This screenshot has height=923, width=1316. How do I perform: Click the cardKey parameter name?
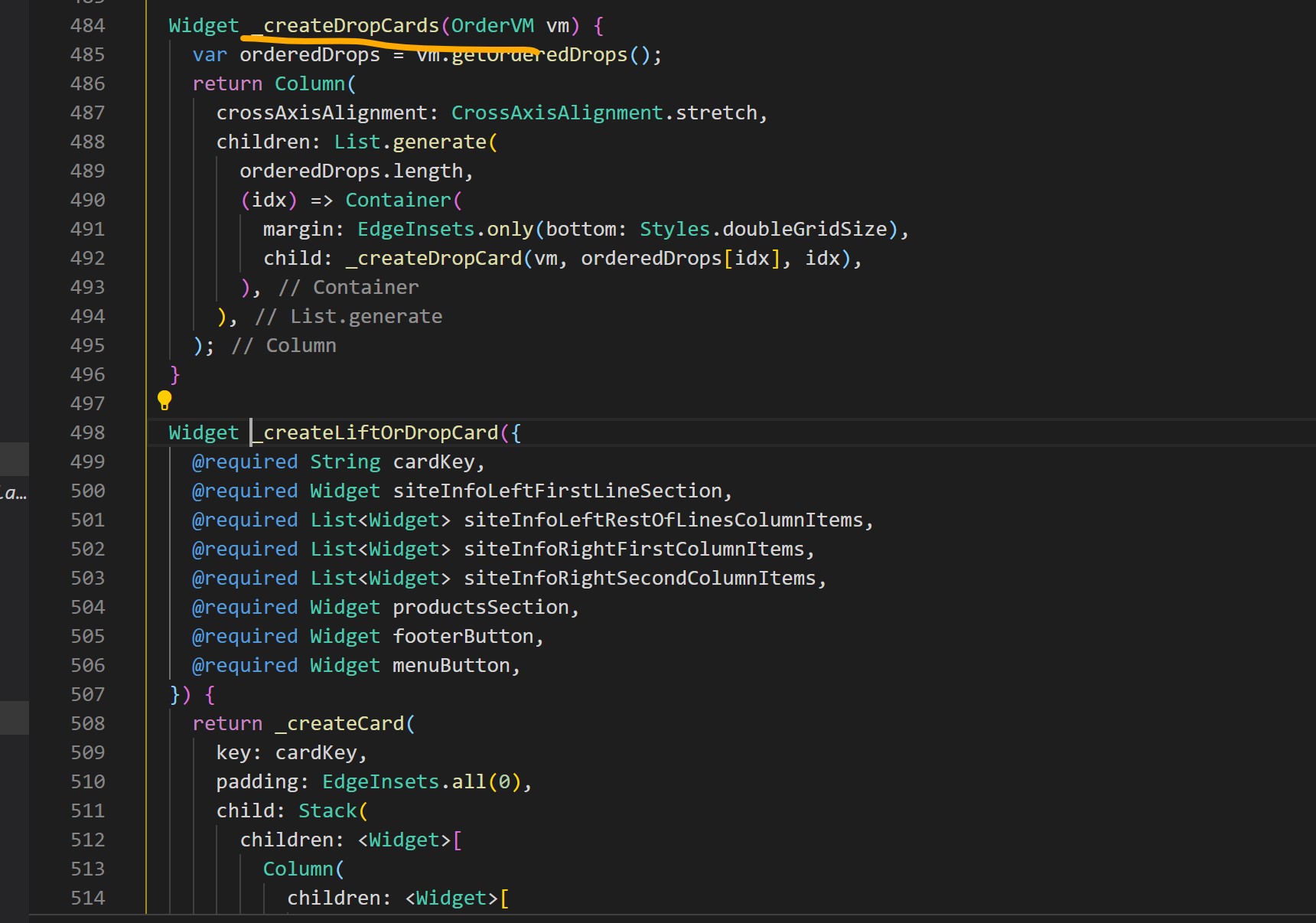coord(435,461)
